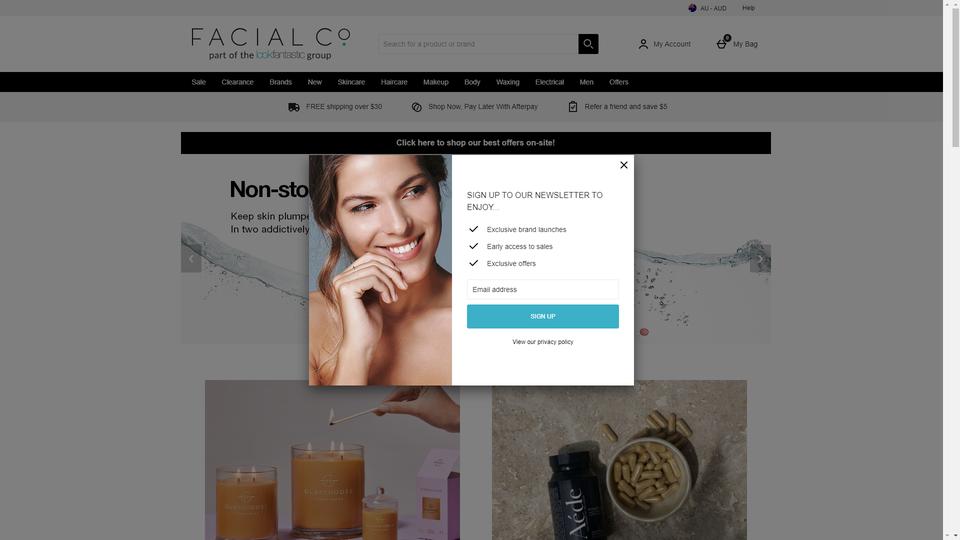
Task: Click the product search text box
Action: click(x=478, y=43)
